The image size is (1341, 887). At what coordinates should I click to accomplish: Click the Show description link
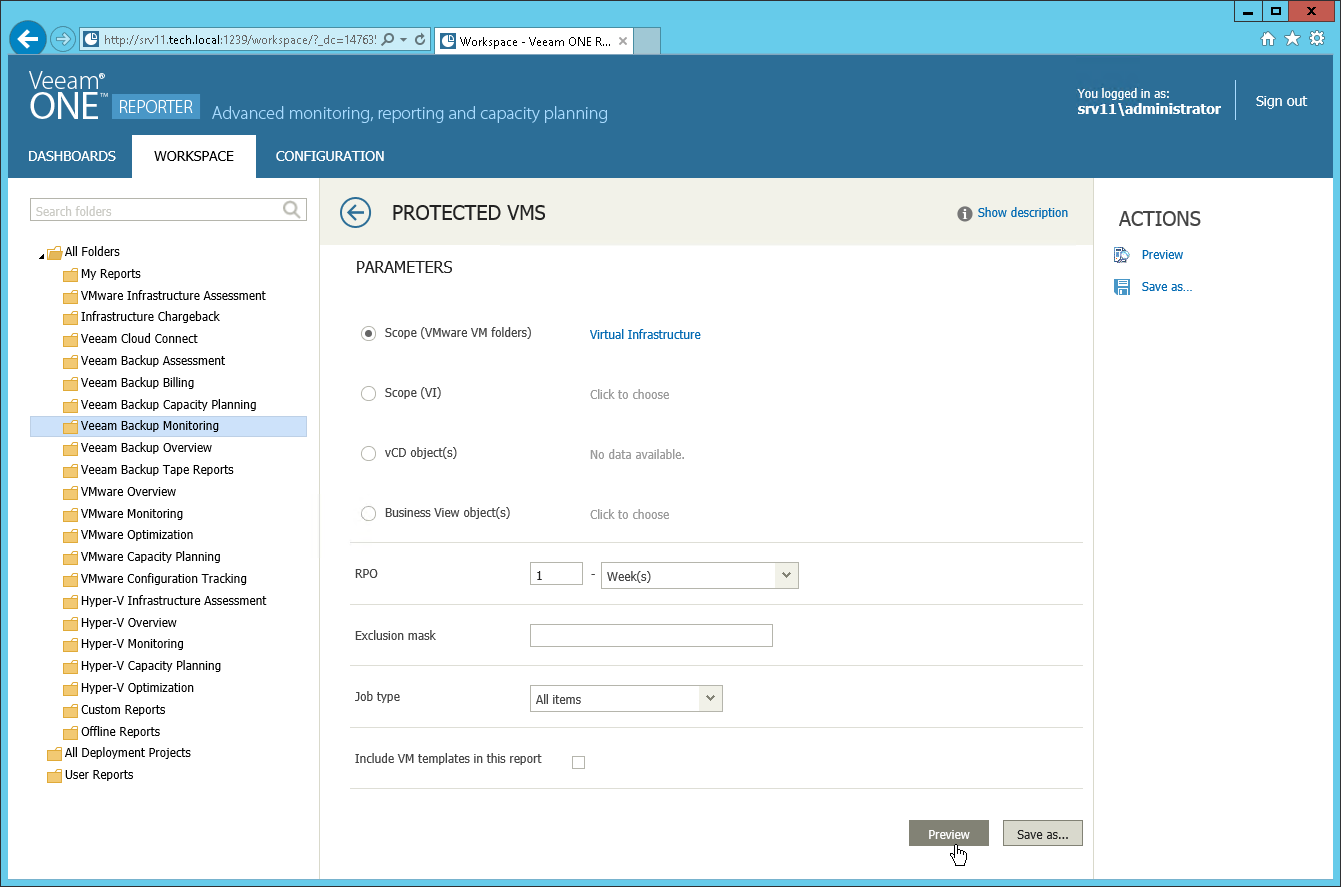pos(1023,213)
